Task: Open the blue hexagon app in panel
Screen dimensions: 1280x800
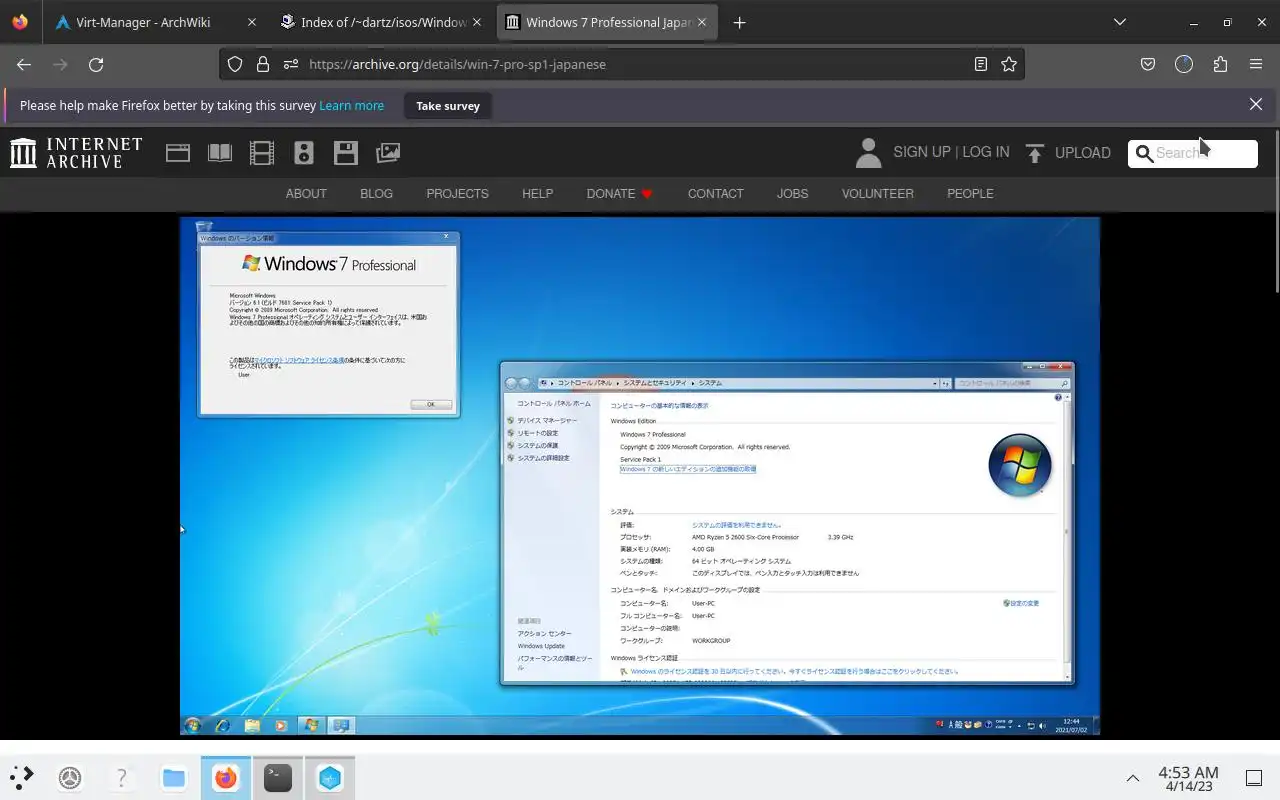Action: 330,777
